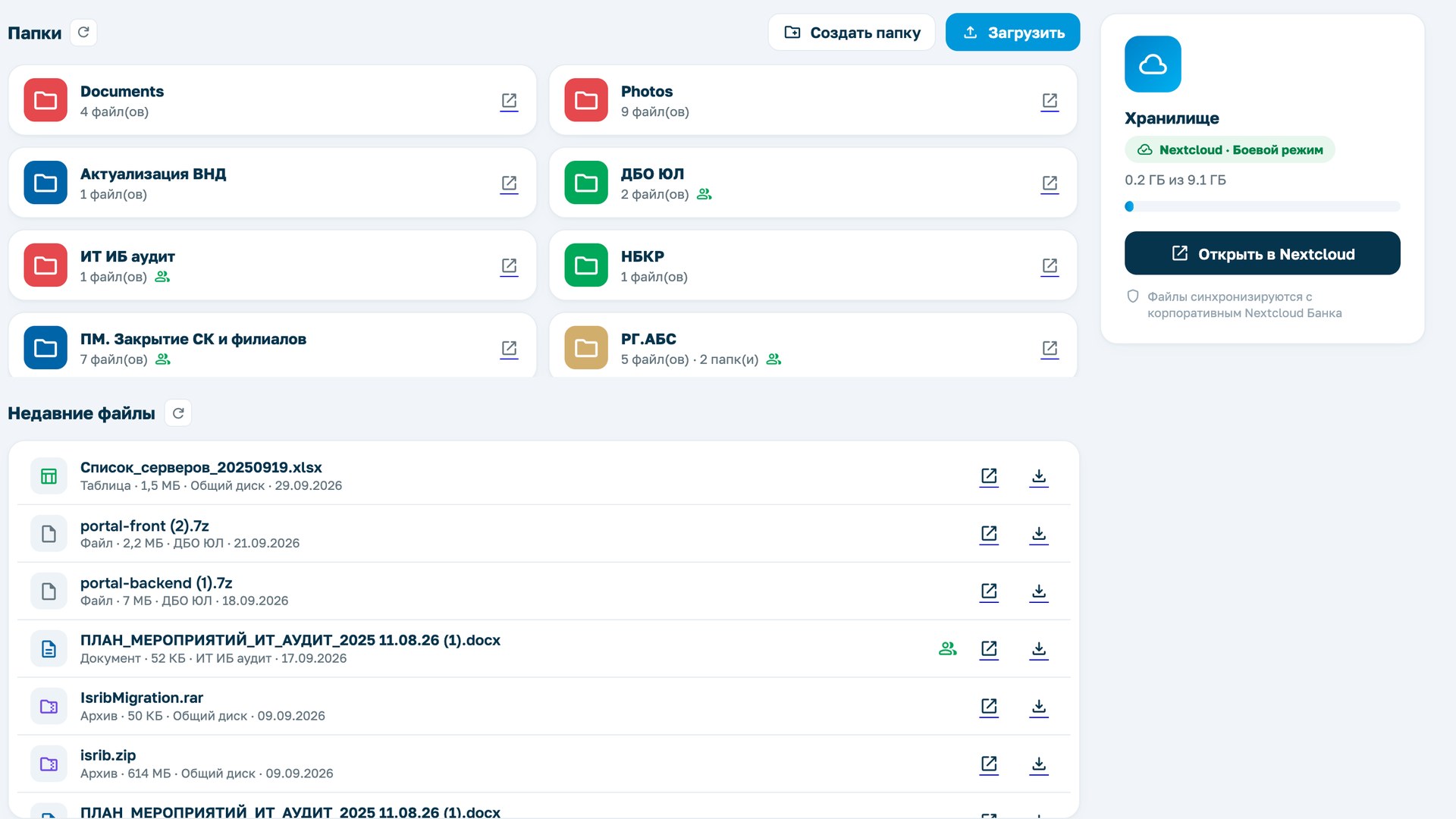The width and height of the screenshot is (1456, 819).
Task: Open РГ.АБС folder external link icon
Action: click(1050, 349)
